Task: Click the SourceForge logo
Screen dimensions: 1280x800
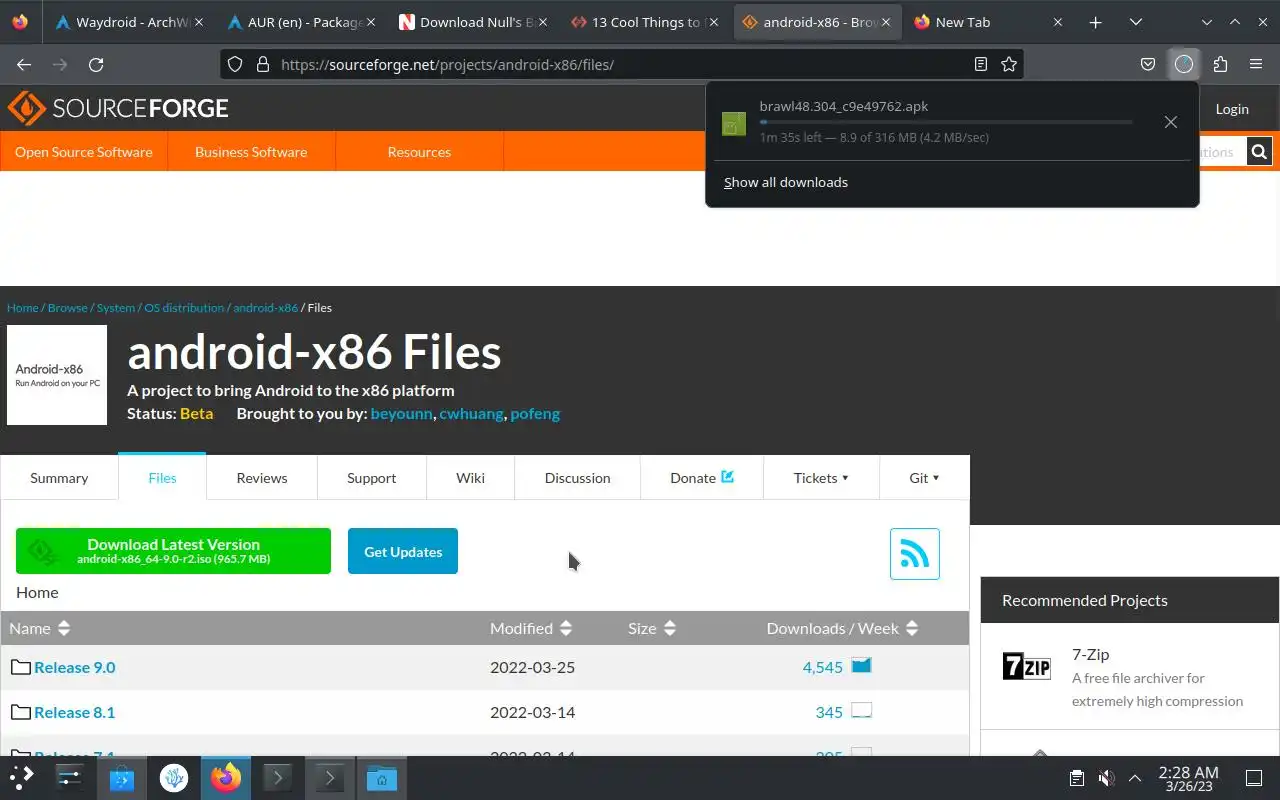Action: pos(118,108)
